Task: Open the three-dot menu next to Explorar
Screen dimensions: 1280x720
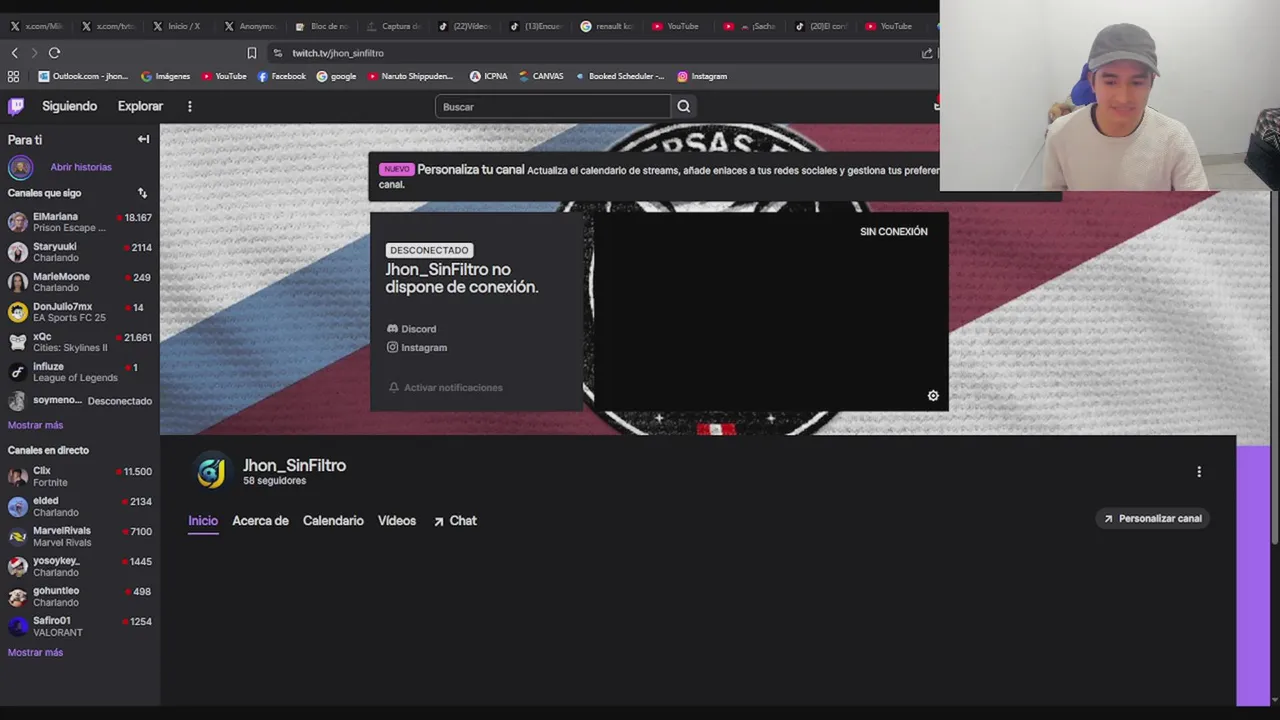Action: point(189,106)
